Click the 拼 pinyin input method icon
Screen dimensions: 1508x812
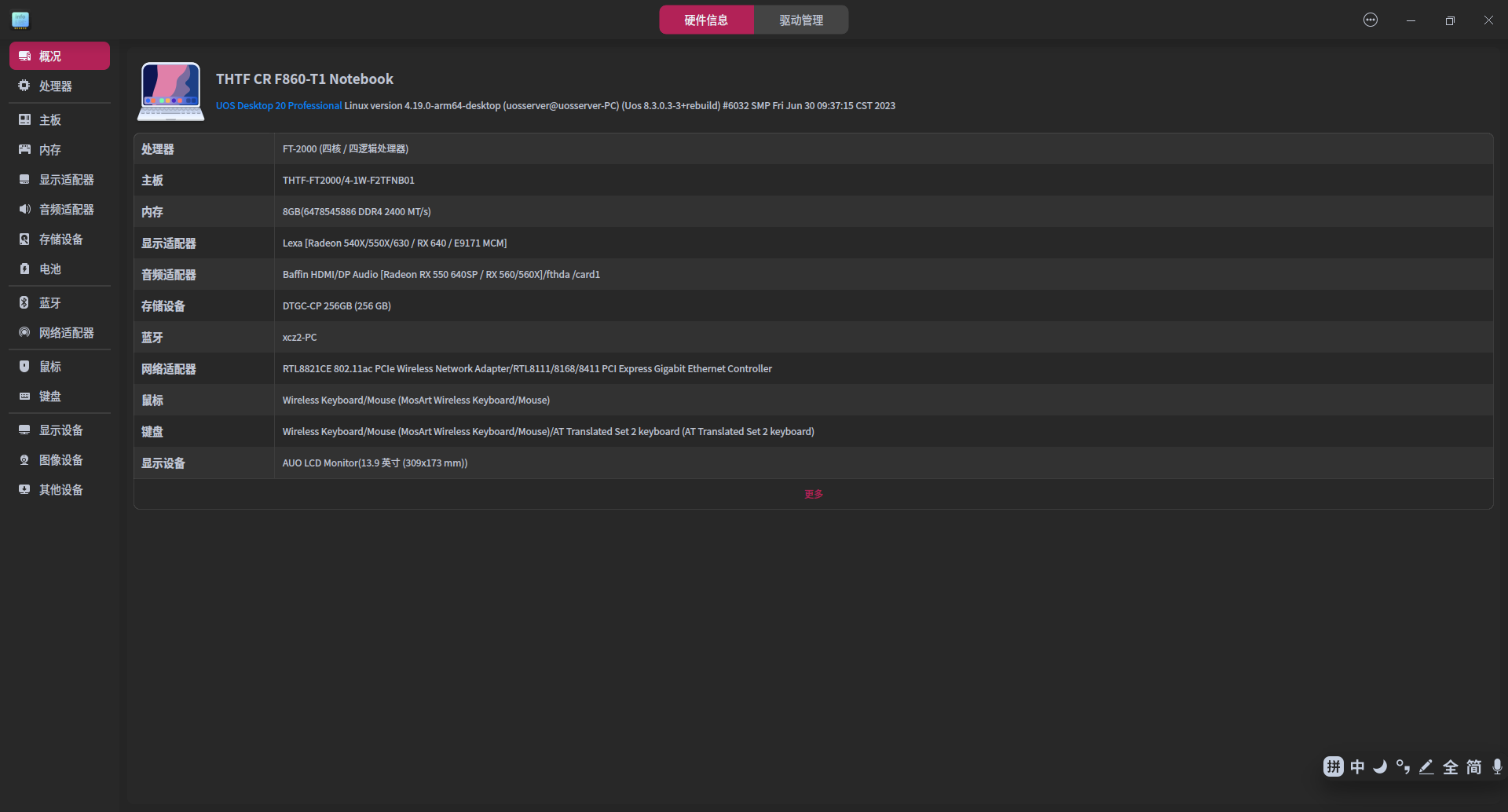[1333, 766]
